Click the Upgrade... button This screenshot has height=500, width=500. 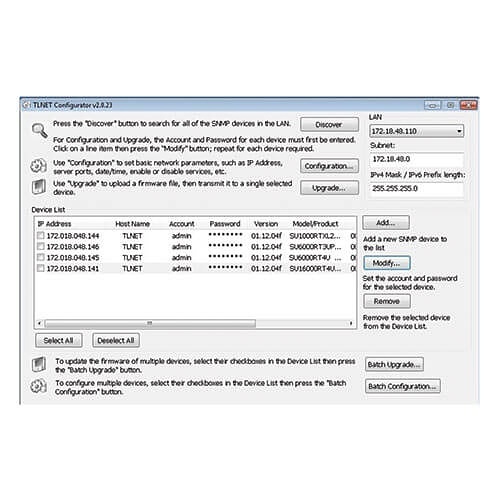coord(329,188)
